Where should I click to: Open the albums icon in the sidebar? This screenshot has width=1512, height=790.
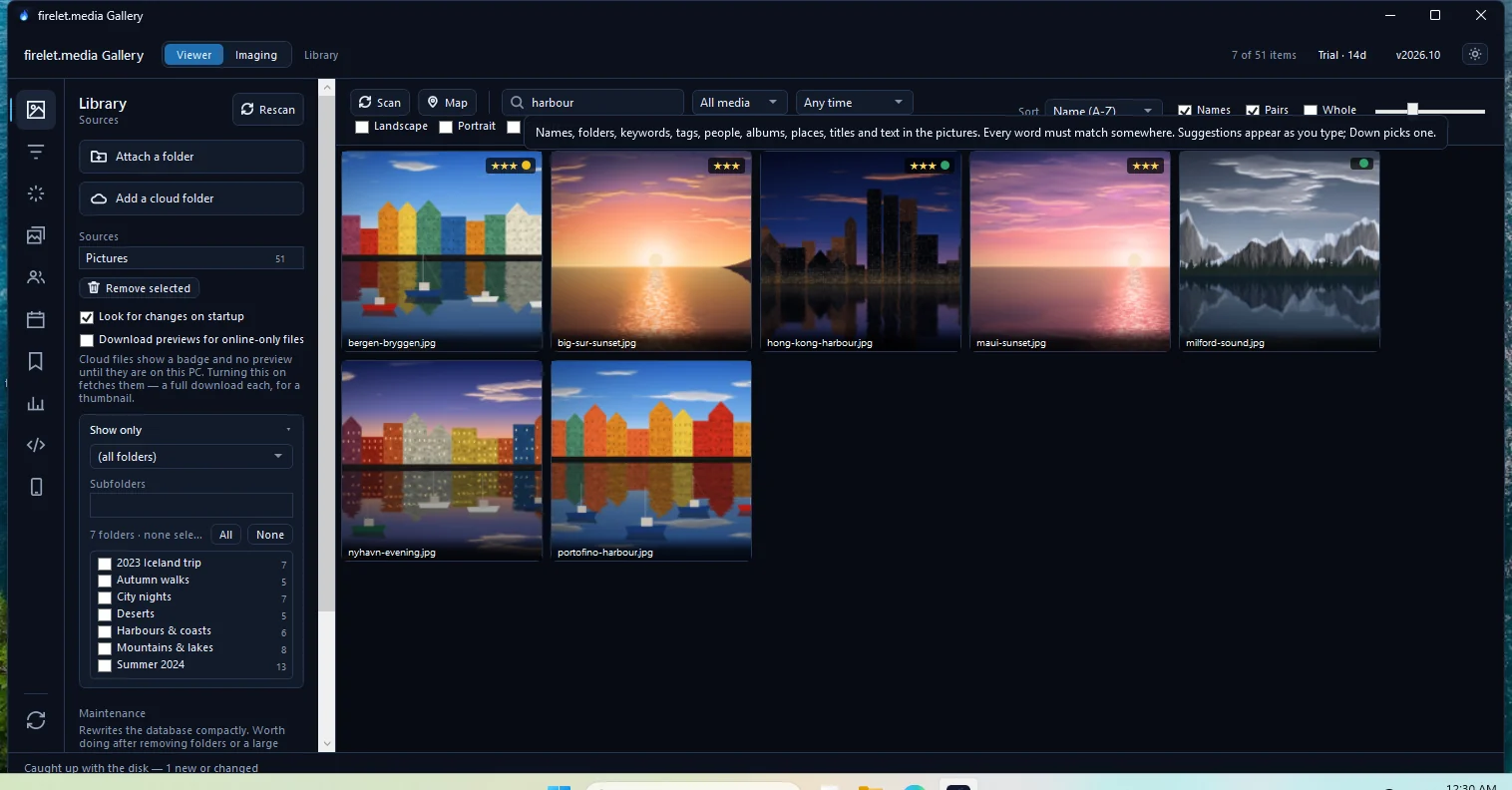[x=36, y=235]
